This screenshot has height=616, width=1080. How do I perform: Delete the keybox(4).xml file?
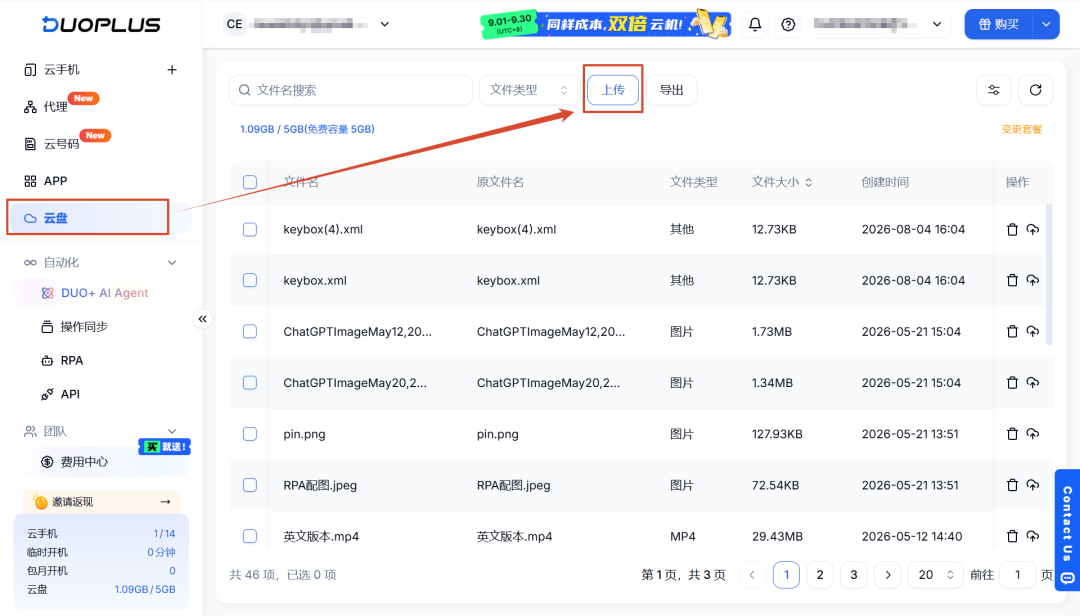pos(1012,229)
